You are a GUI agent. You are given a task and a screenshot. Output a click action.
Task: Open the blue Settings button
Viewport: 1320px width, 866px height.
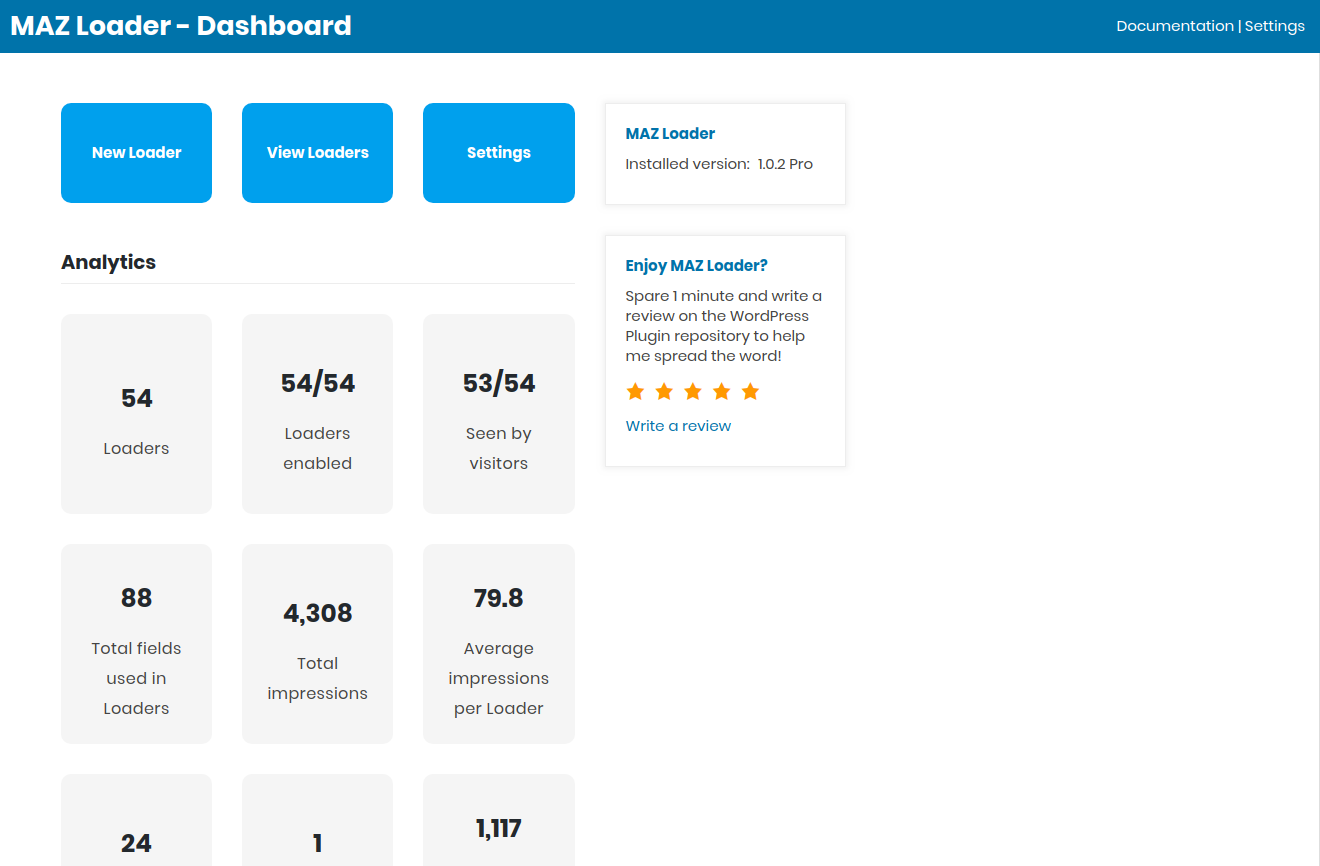tap(499, 153)
